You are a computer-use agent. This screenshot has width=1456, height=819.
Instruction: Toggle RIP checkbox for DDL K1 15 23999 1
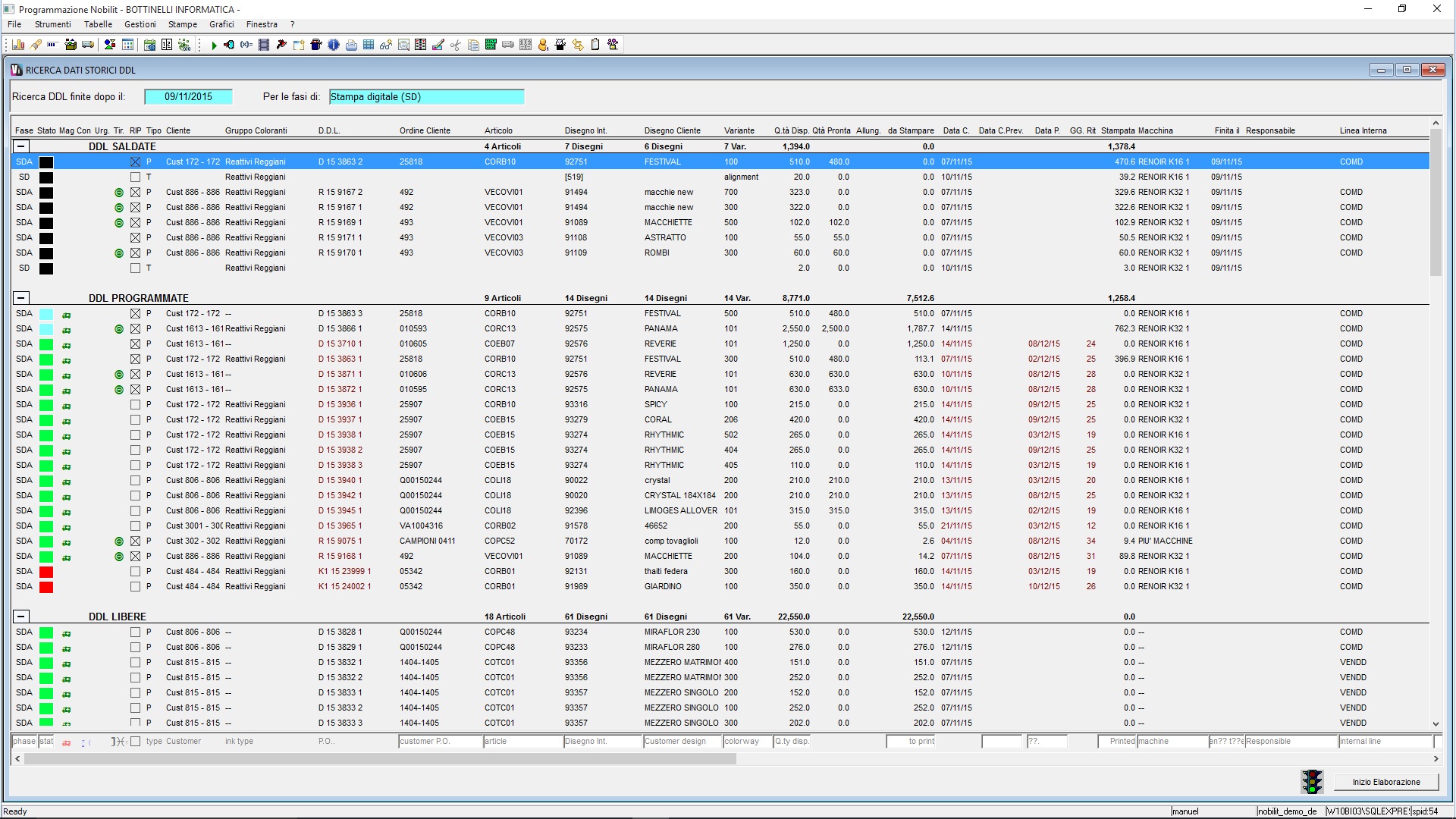tap(135, 571)
